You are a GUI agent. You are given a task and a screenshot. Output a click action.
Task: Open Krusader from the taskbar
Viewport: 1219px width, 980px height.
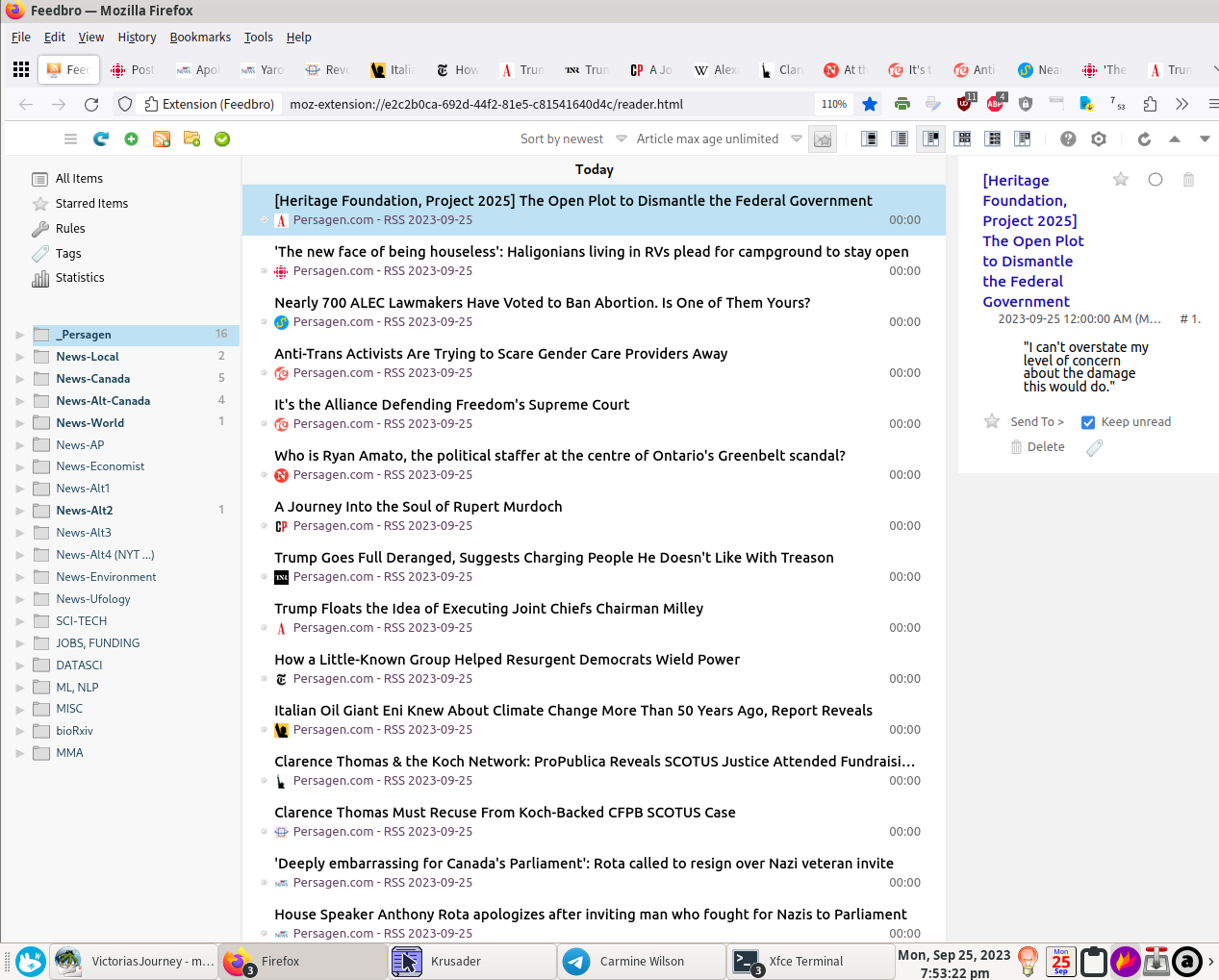[472, 962]
